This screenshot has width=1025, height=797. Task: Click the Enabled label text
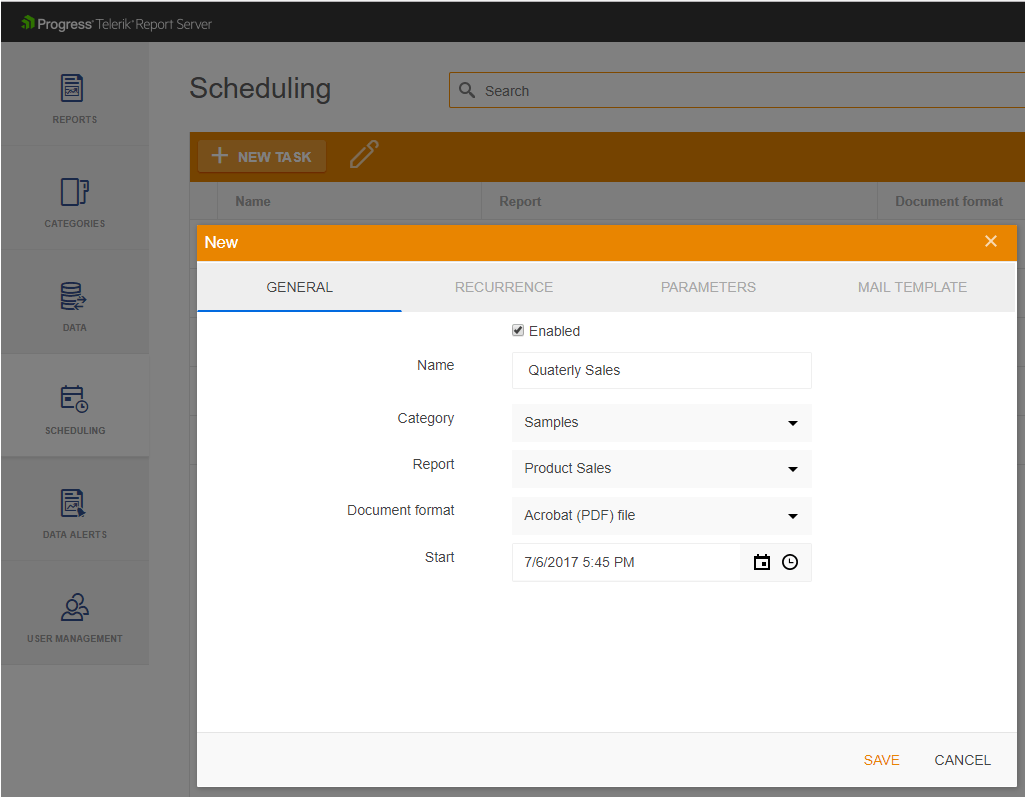[x=554, y=331]
